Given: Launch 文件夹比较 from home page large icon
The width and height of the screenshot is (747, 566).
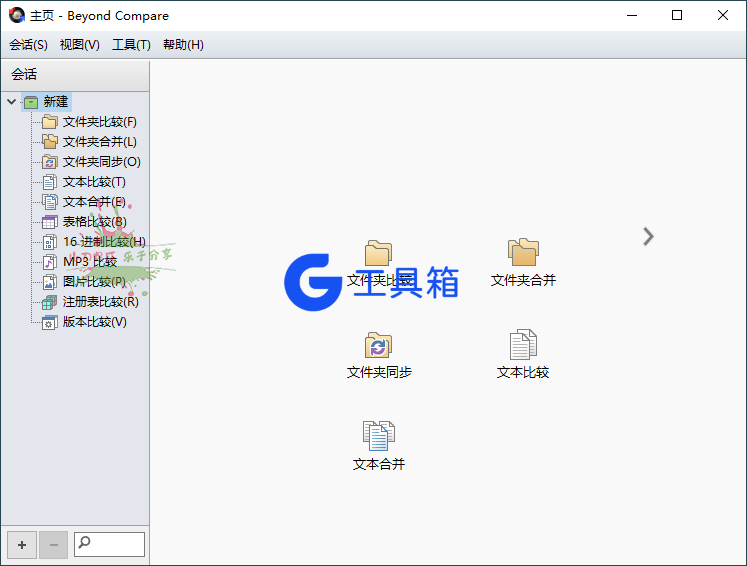Looking at the screenshot, I should (378, 253).
